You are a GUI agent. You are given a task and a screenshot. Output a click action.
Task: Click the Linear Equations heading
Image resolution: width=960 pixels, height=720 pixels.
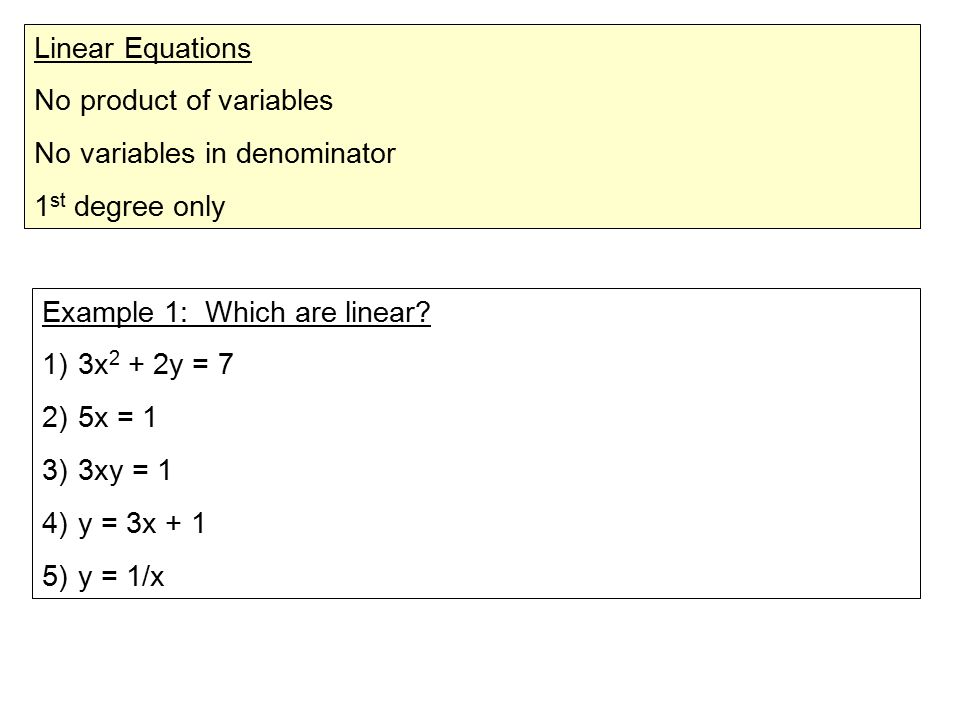[143, 48]
